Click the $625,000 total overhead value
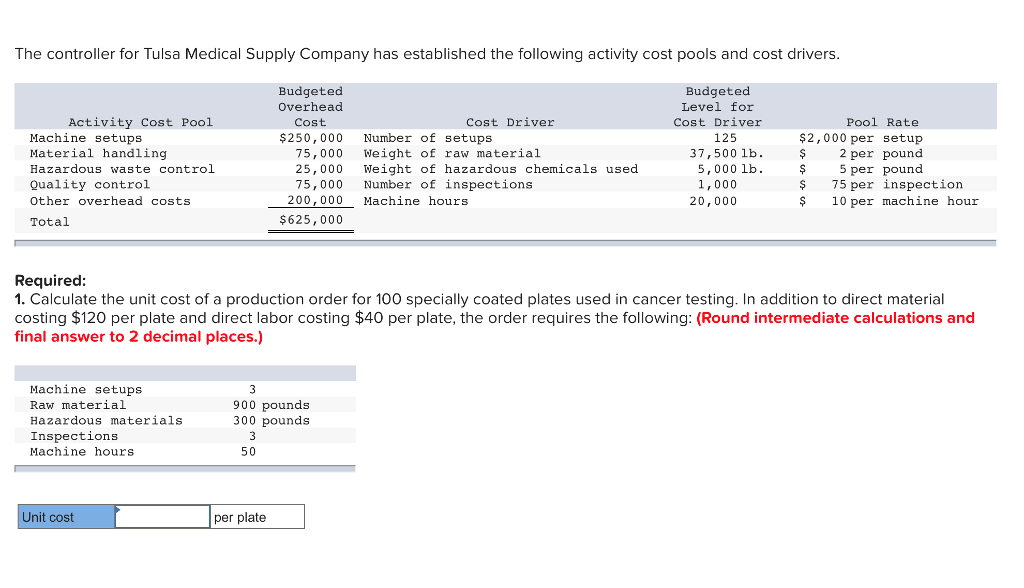 pos(311,220)
